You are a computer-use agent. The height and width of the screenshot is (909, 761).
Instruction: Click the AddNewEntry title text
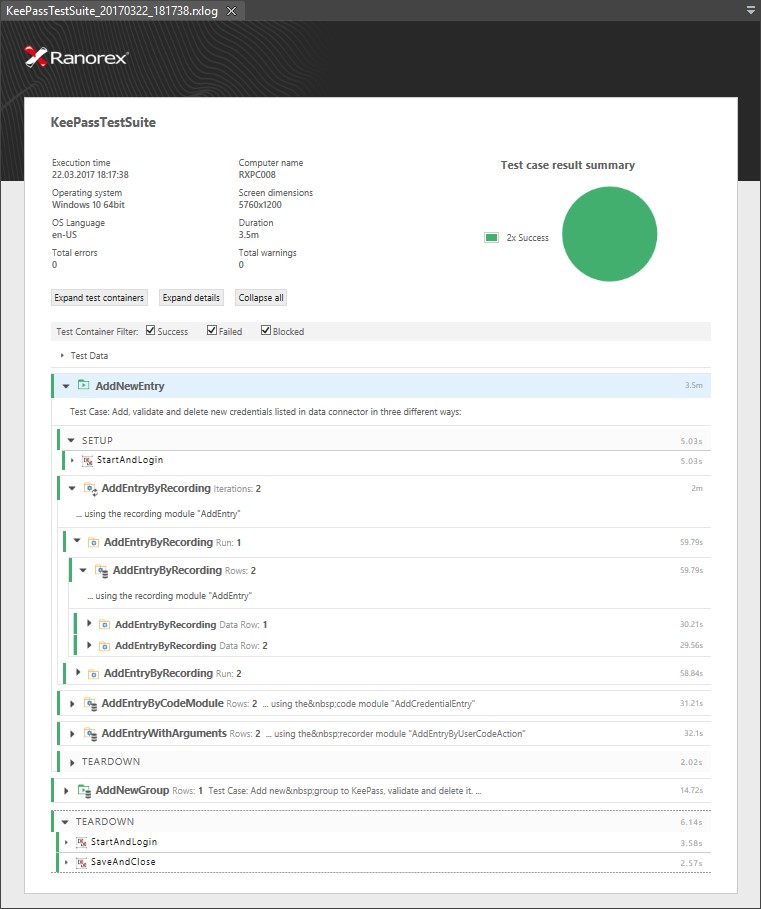130,386
